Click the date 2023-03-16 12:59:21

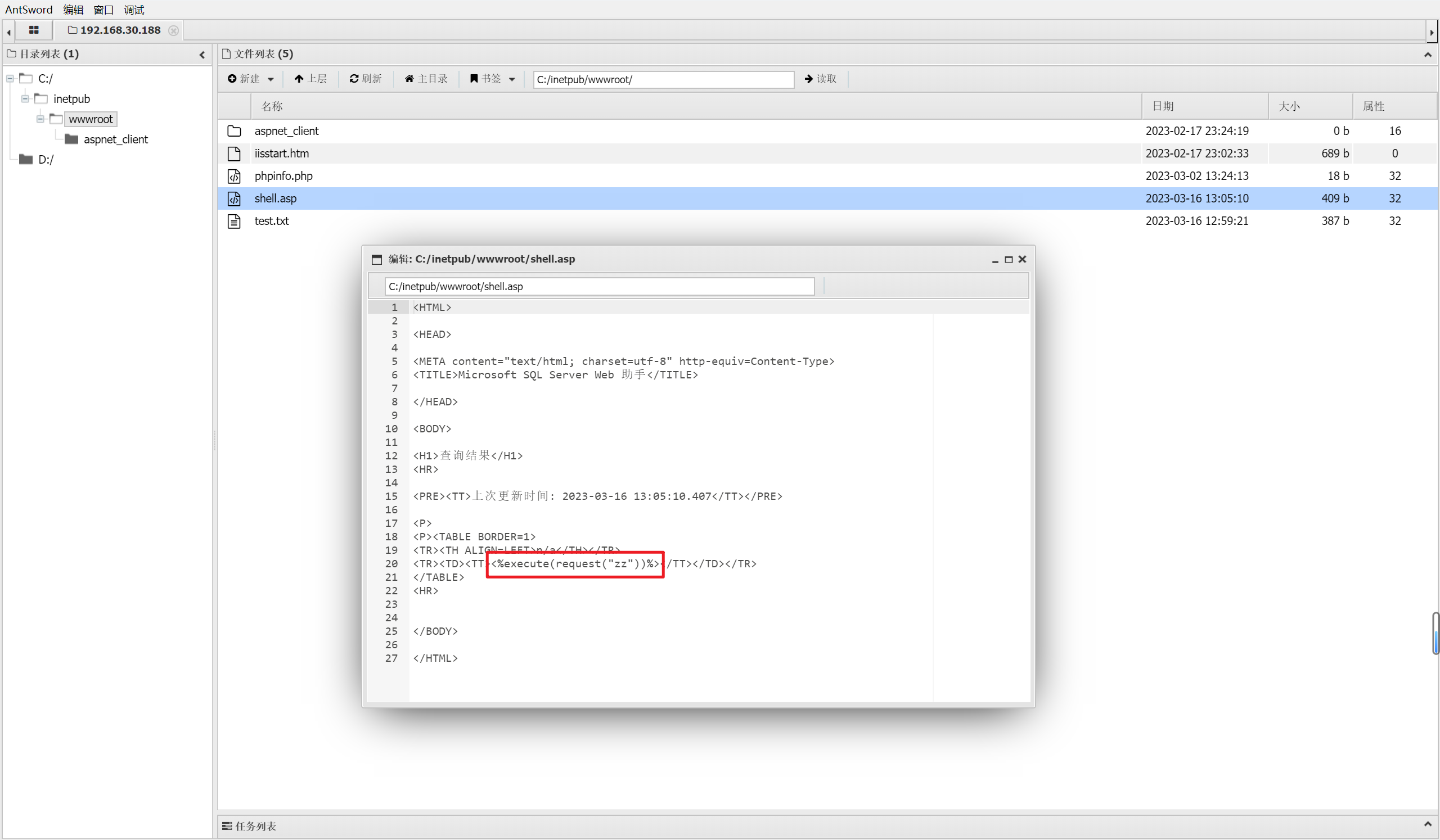click(x=1197, y=221)
